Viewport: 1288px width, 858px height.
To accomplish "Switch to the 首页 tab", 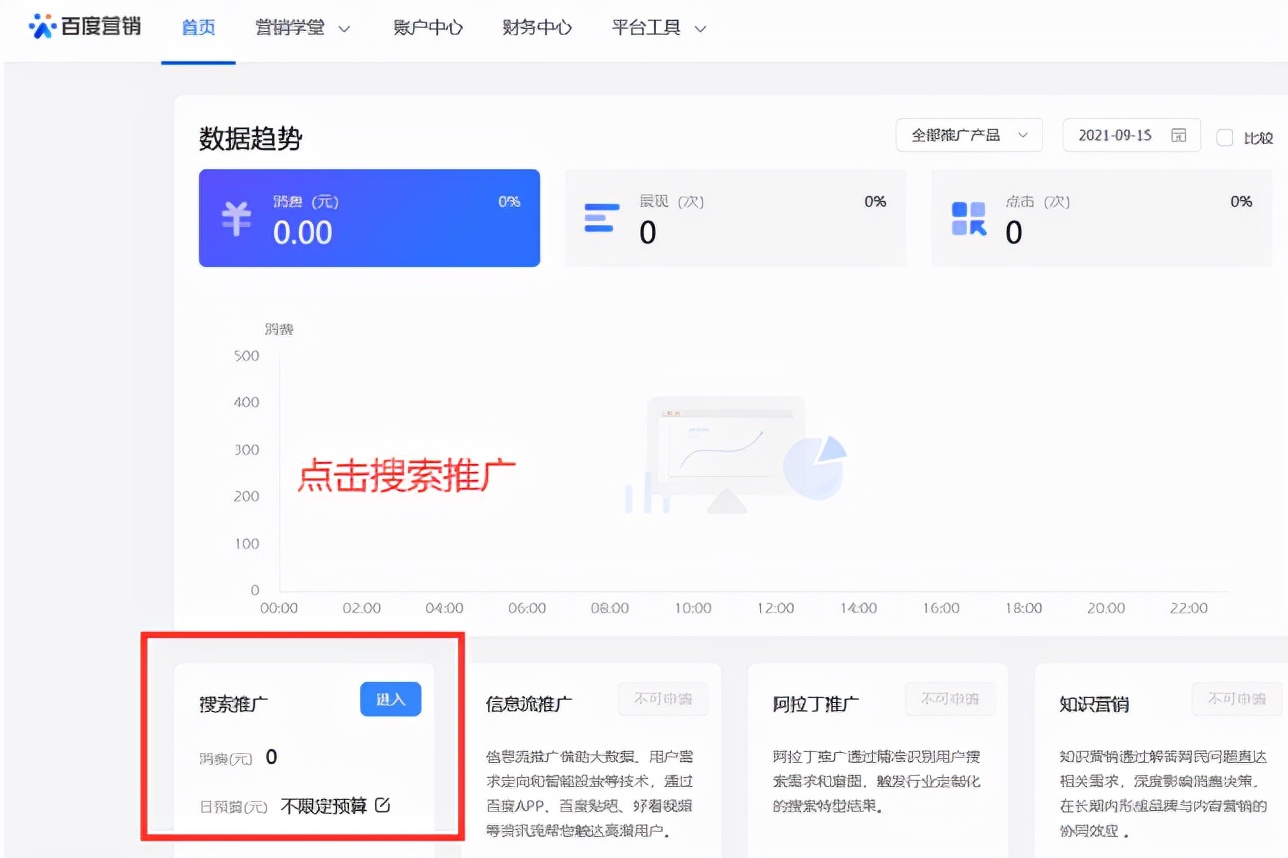I will (x=197, y=28).
